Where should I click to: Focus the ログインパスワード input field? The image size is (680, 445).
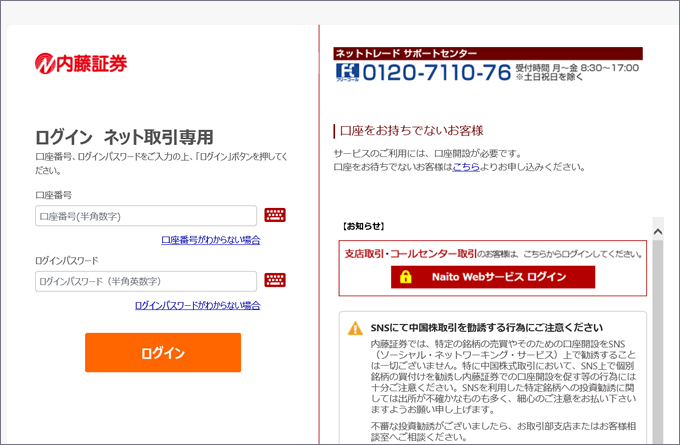[x=146, y=281]
